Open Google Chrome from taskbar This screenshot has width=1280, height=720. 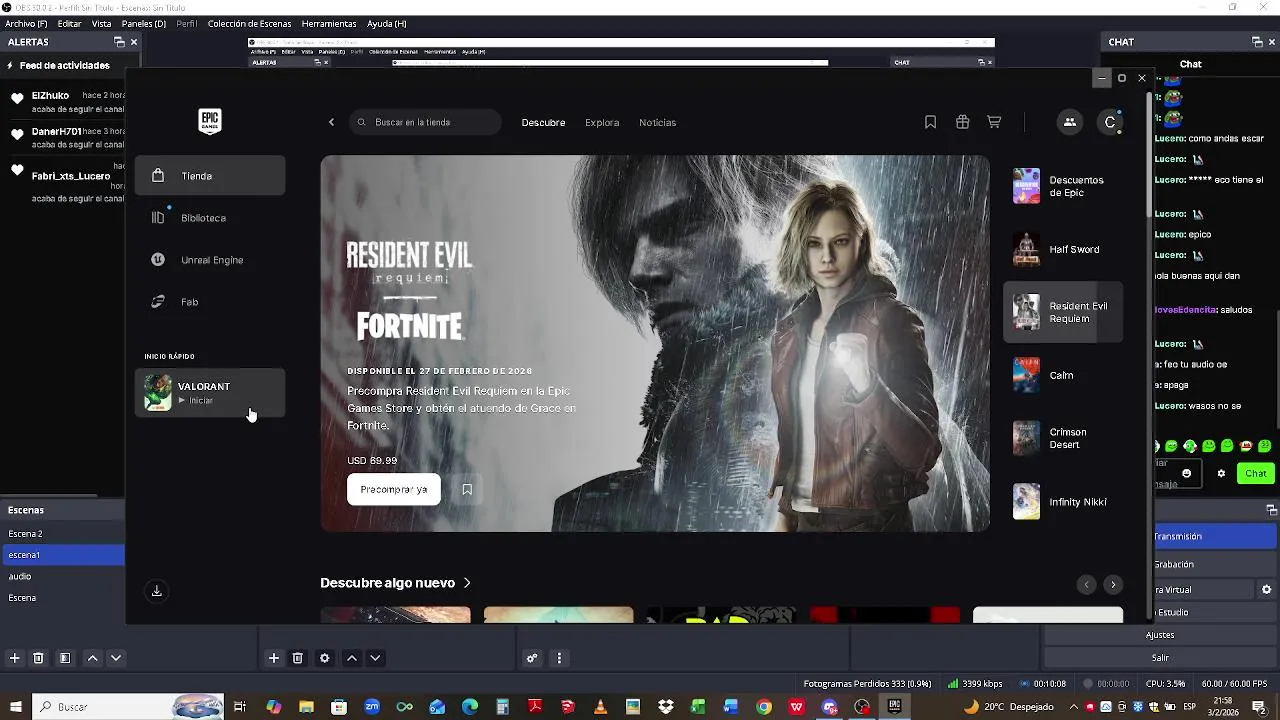pyautogui.click(x=764, y=707)
